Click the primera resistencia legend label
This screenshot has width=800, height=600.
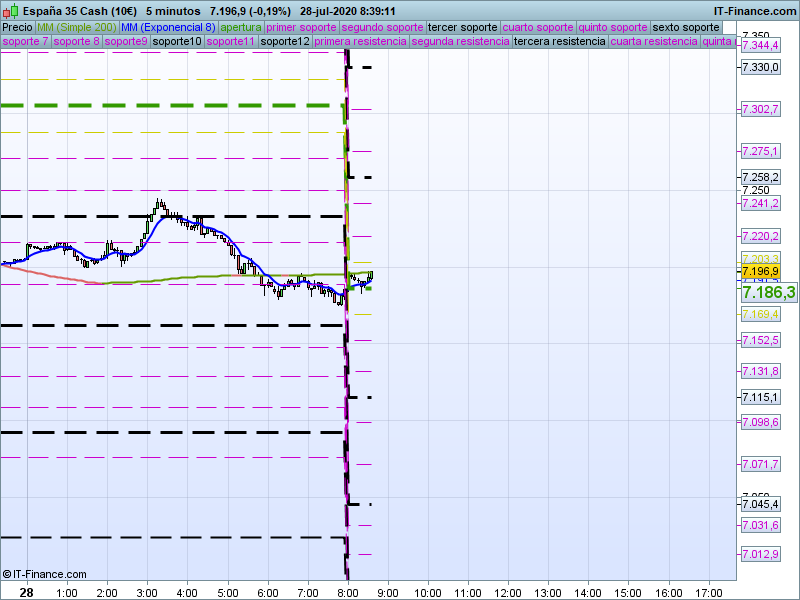pos(359,42)
